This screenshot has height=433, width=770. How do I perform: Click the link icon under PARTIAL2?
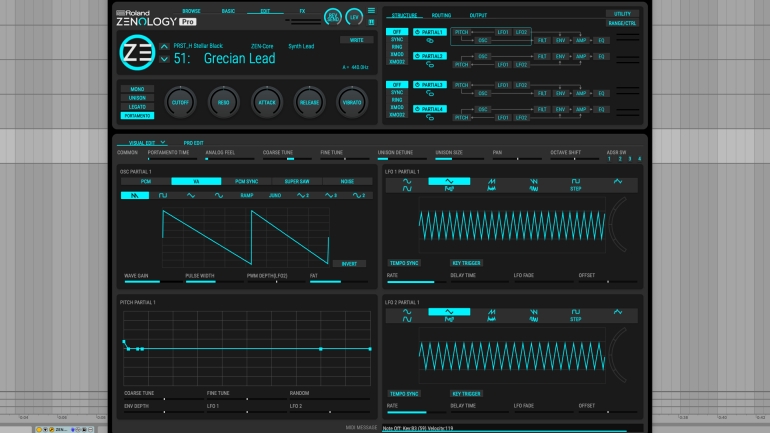tap(430, 64)
